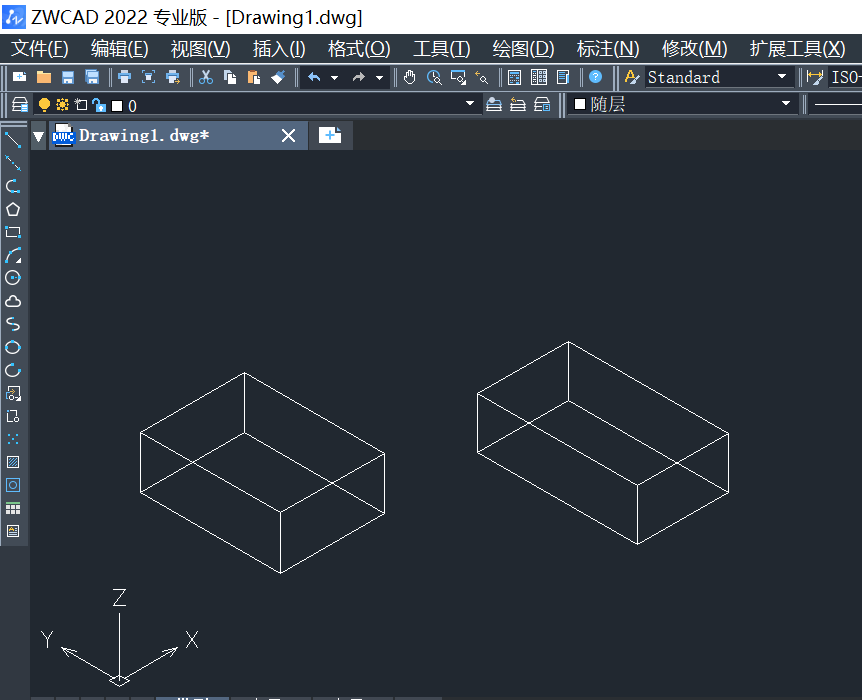Open the Tool Palettes icon
Screen dimensions: 862x700
point(563,77)
